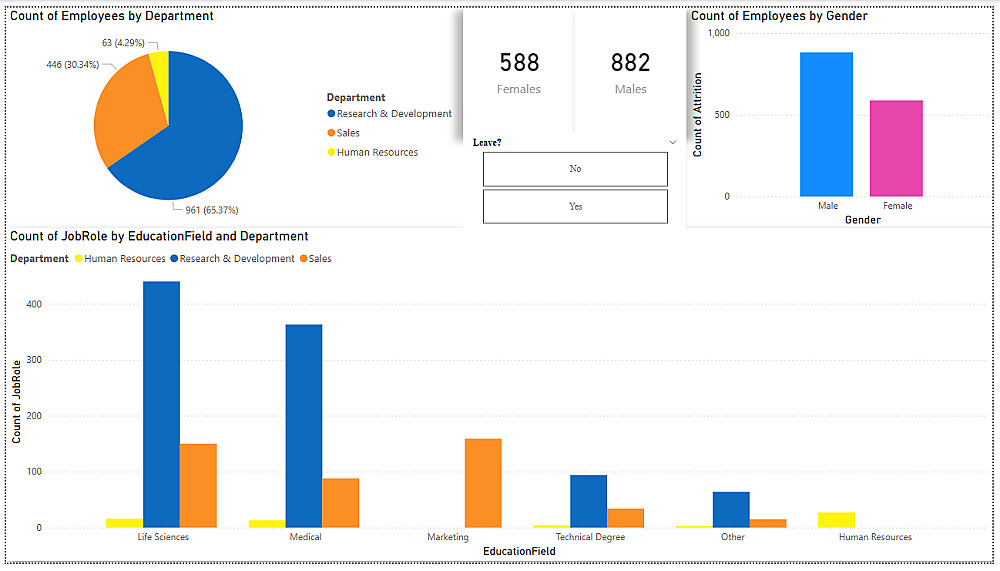Click the 588 Females card
Screen dimensions: 1000x571
(x=519, y=73)
